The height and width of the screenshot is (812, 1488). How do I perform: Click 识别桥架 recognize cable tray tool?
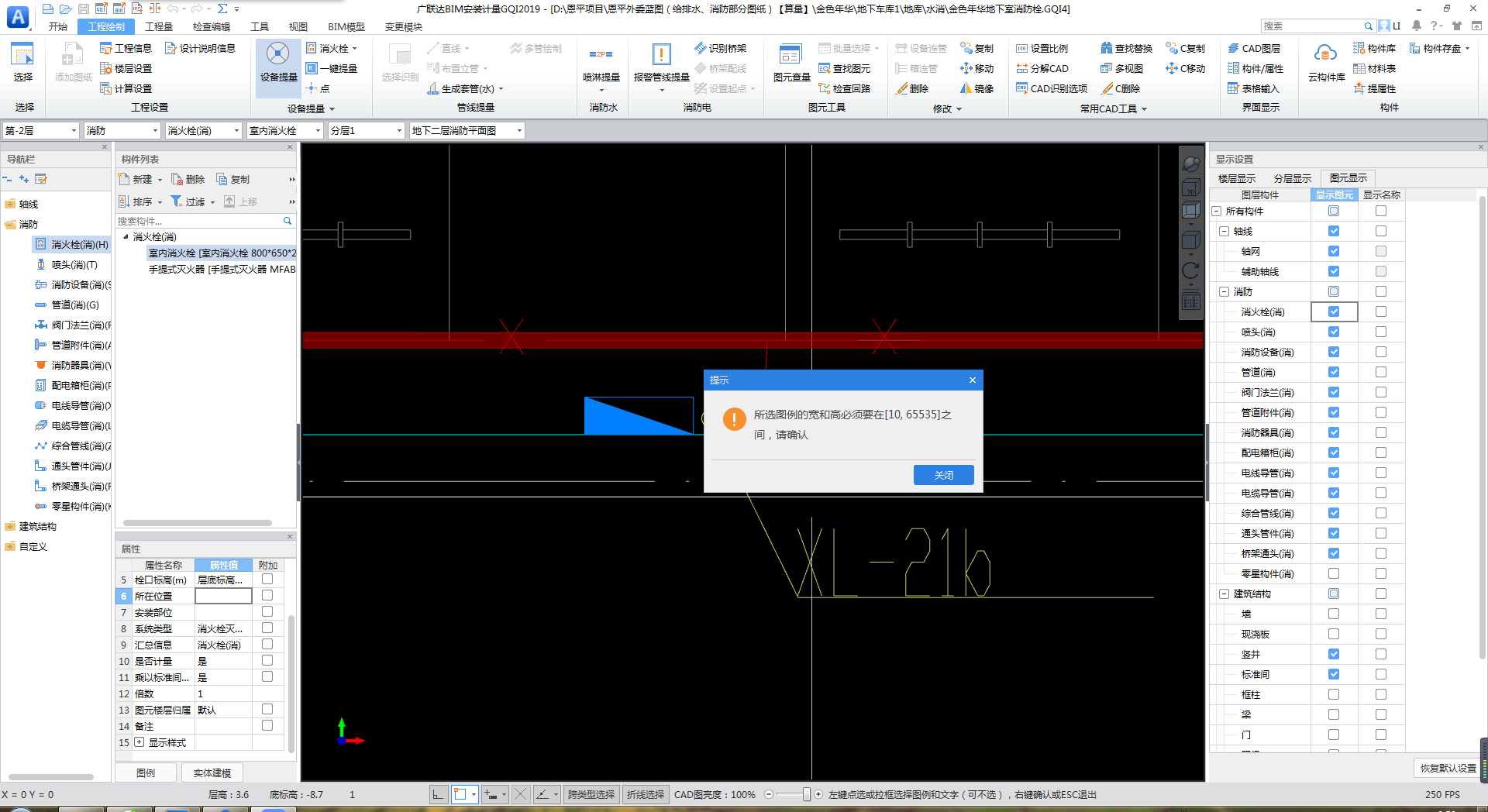point(720,48)
